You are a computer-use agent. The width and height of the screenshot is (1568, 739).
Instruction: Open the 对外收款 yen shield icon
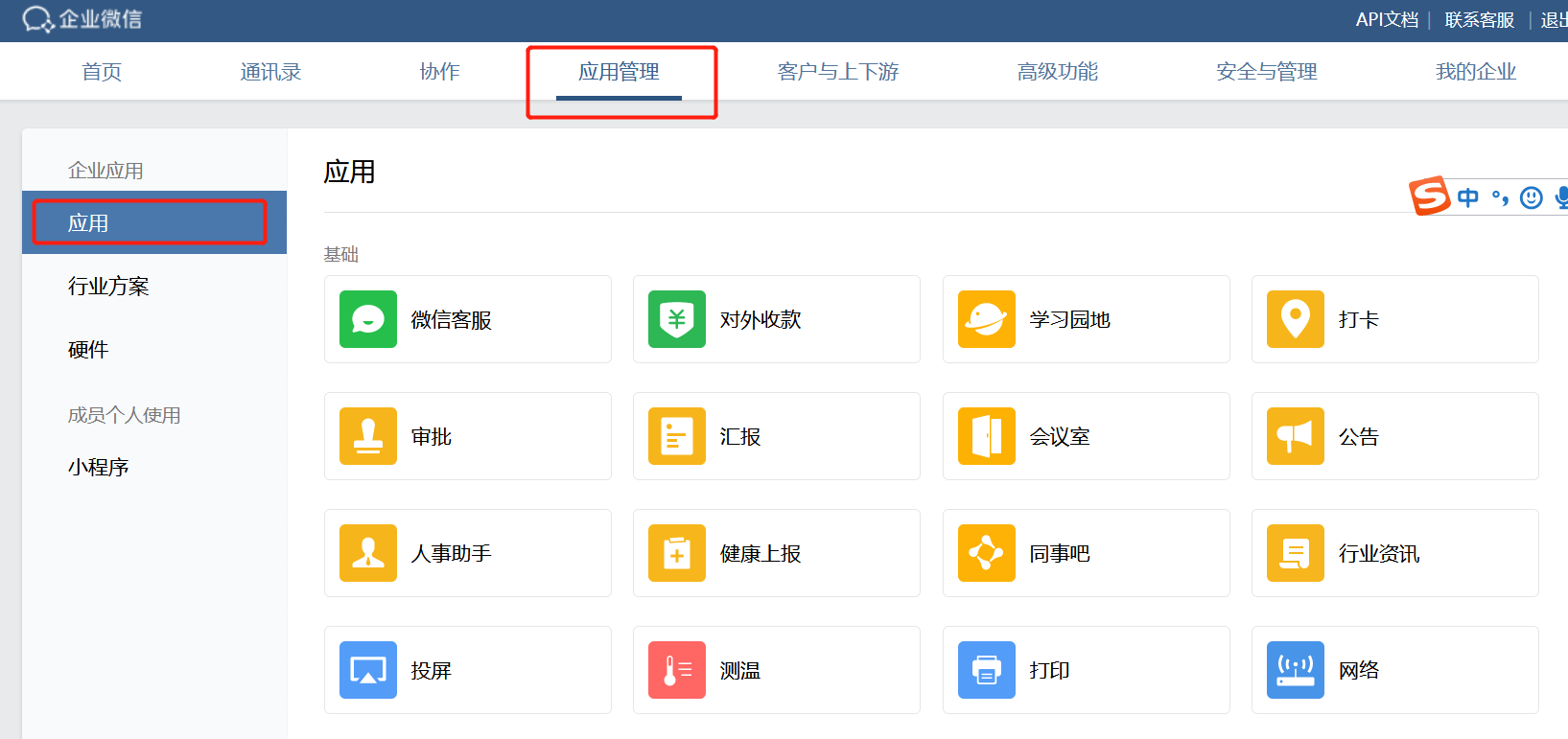coord(677,319)
